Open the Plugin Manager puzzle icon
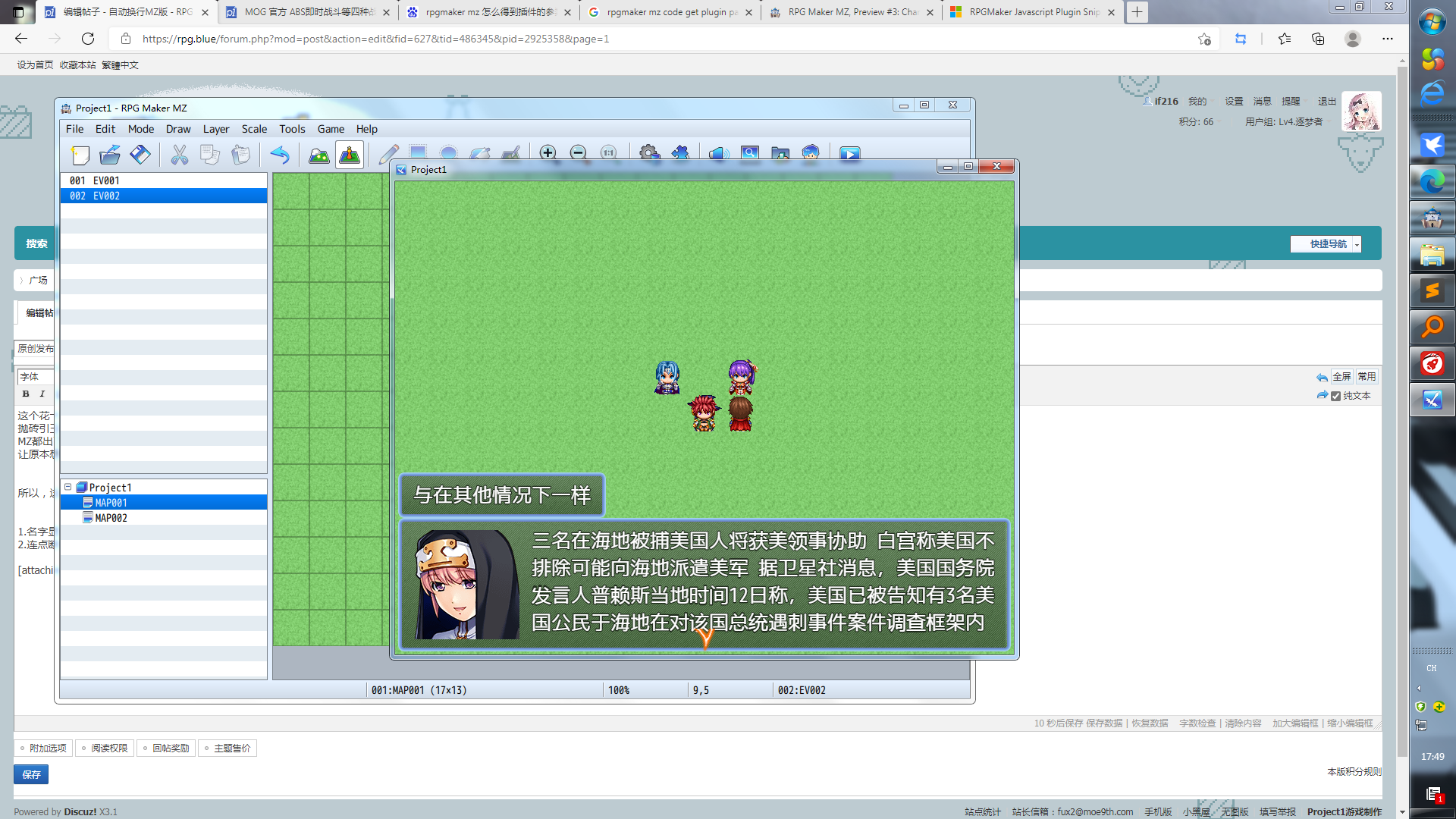Screen dimensions: 1456x819 679,152
